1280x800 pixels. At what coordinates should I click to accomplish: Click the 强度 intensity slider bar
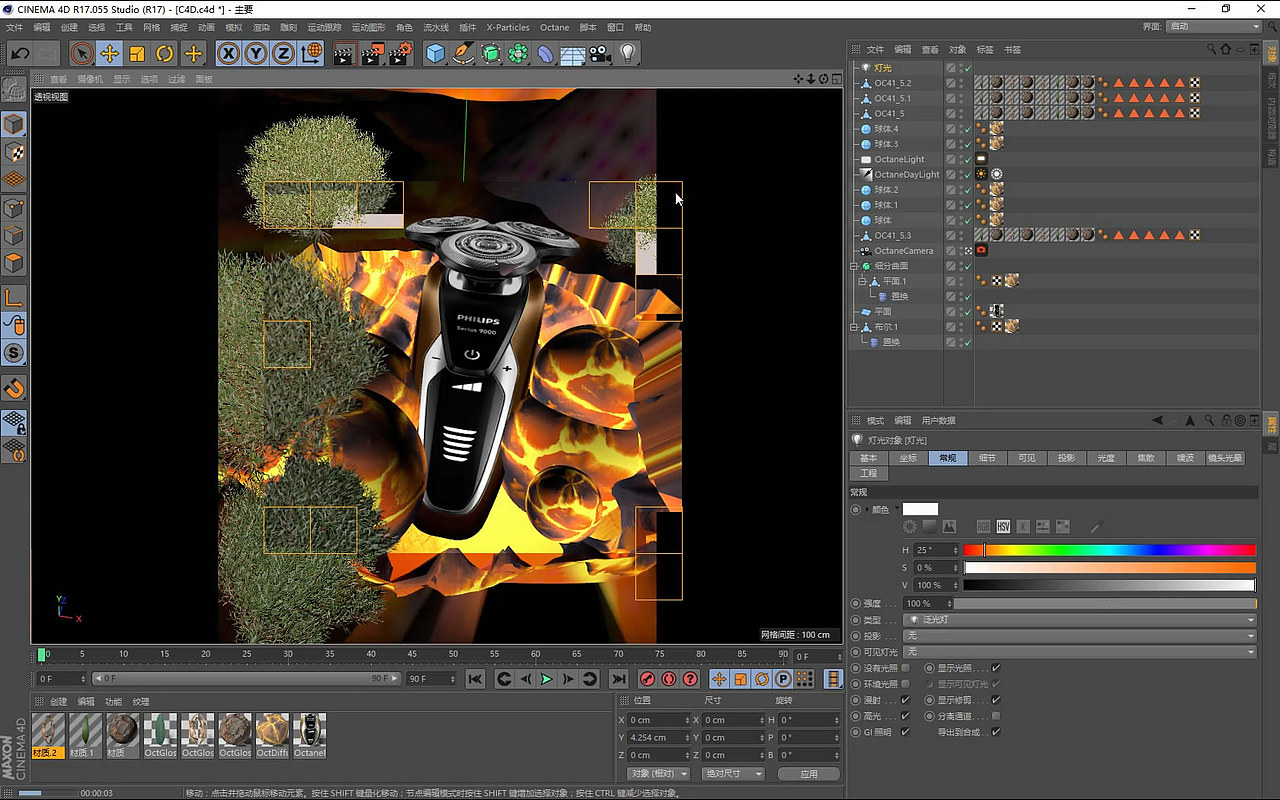(1105, 604)
